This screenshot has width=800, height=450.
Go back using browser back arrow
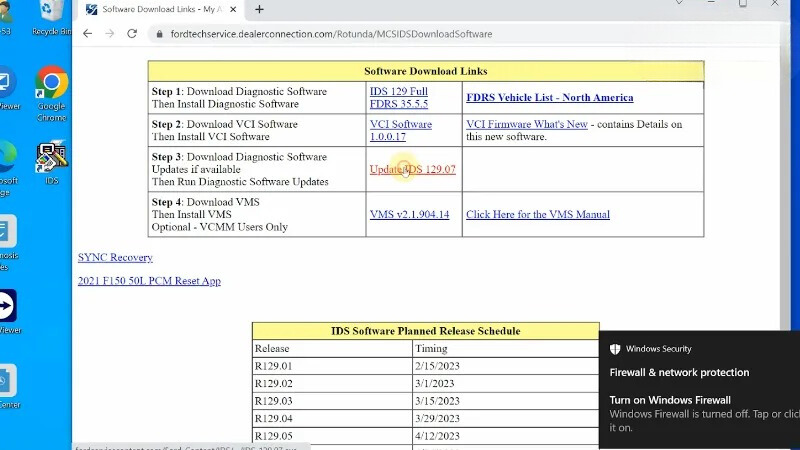coord(87,34)
